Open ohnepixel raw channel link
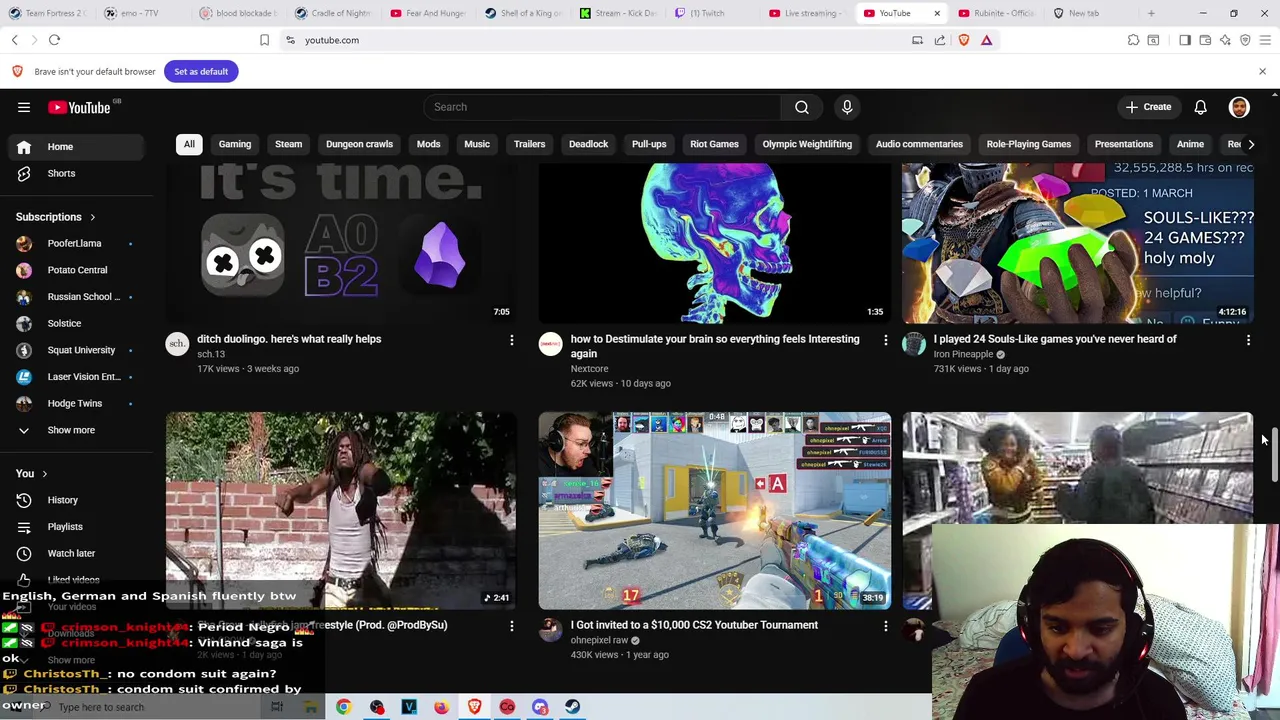The image size is (1280, 720). click(x=599, y=640)
